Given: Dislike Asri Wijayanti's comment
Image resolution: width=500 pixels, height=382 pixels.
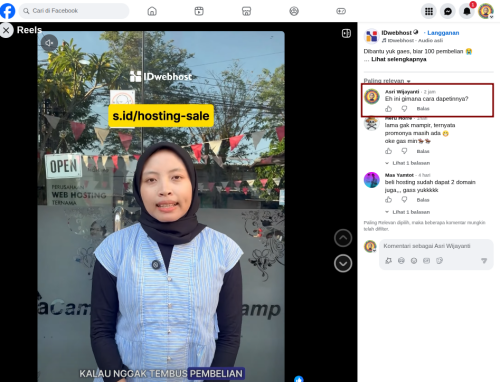Looking at the screenshot, I should click(x=404, y=109).
